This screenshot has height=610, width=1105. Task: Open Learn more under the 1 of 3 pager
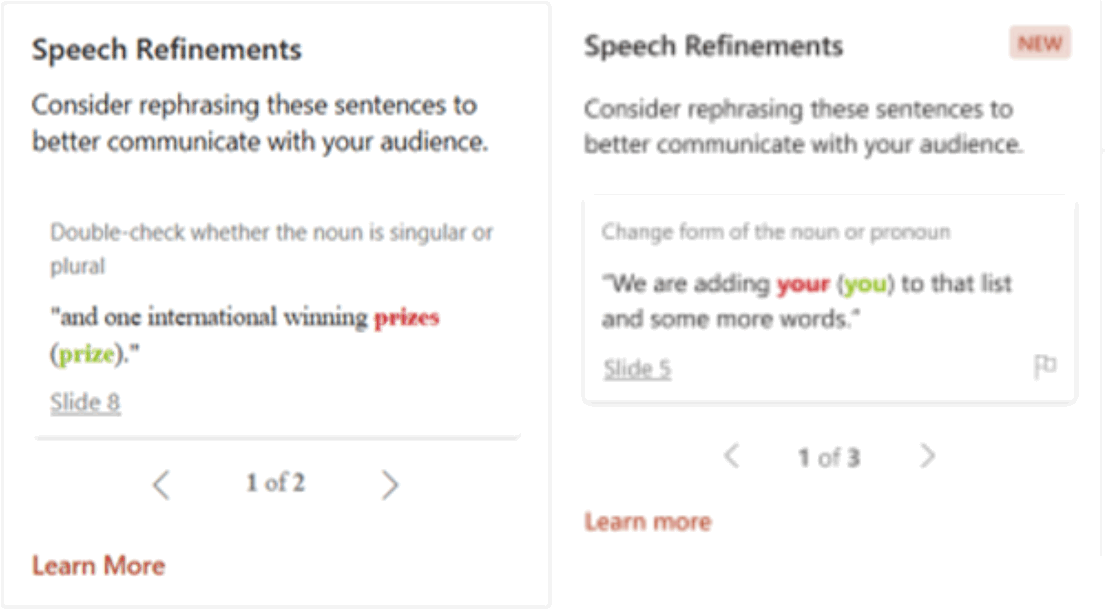point(648,522)
